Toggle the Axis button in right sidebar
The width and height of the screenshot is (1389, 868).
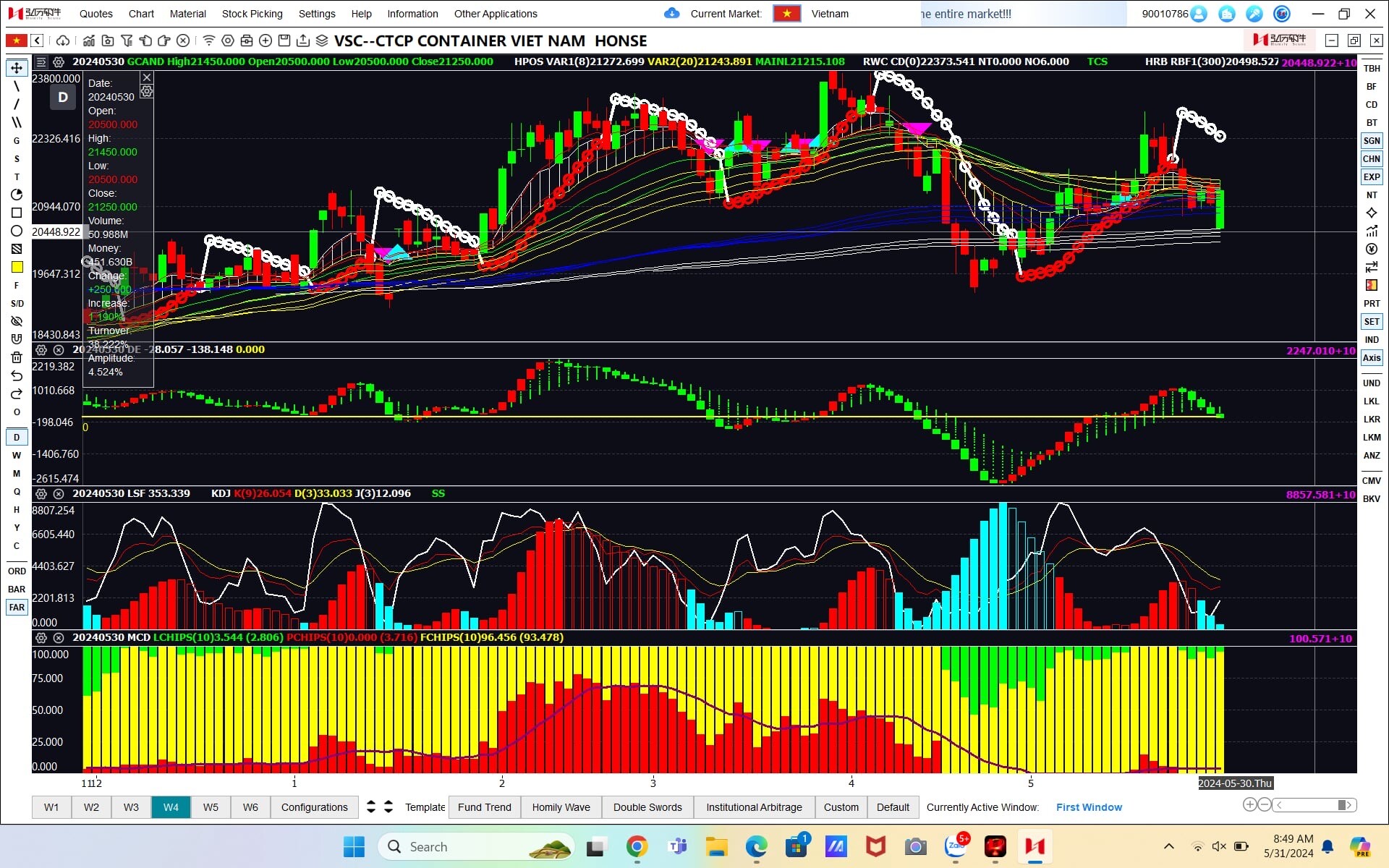coord(1372,358)
